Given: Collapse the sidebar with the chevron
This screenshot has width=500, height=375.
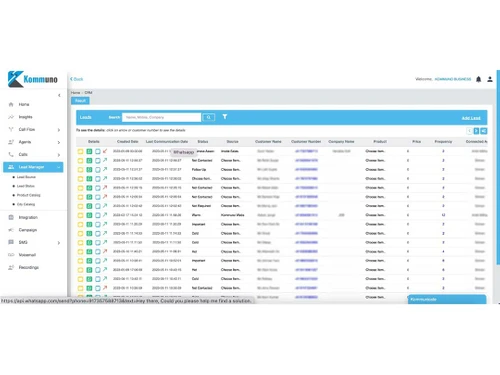Looking at the screenshot, I should coord(59,95).
